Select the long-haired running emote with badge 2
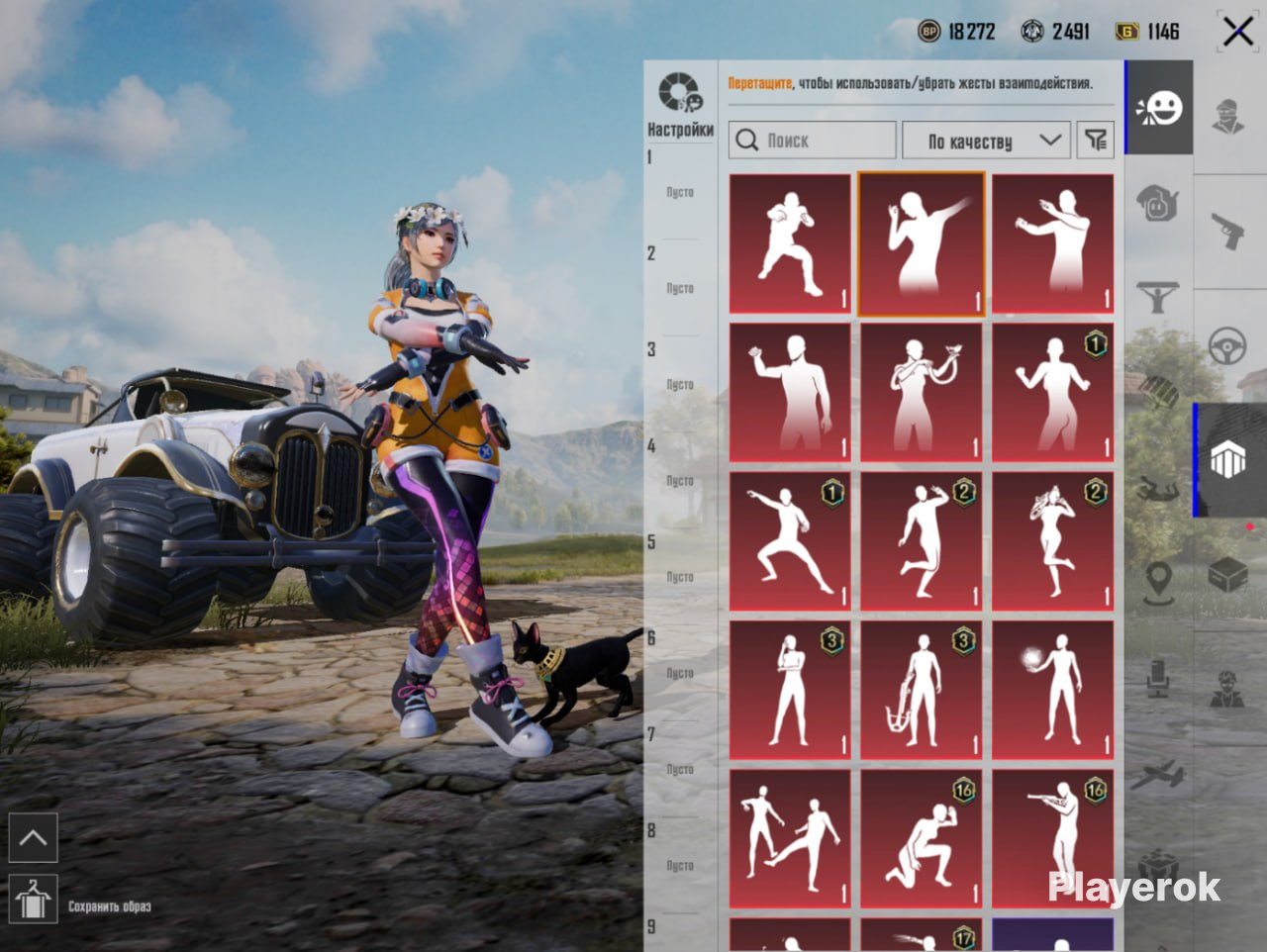1267x952 pixels. [1053, 540]
